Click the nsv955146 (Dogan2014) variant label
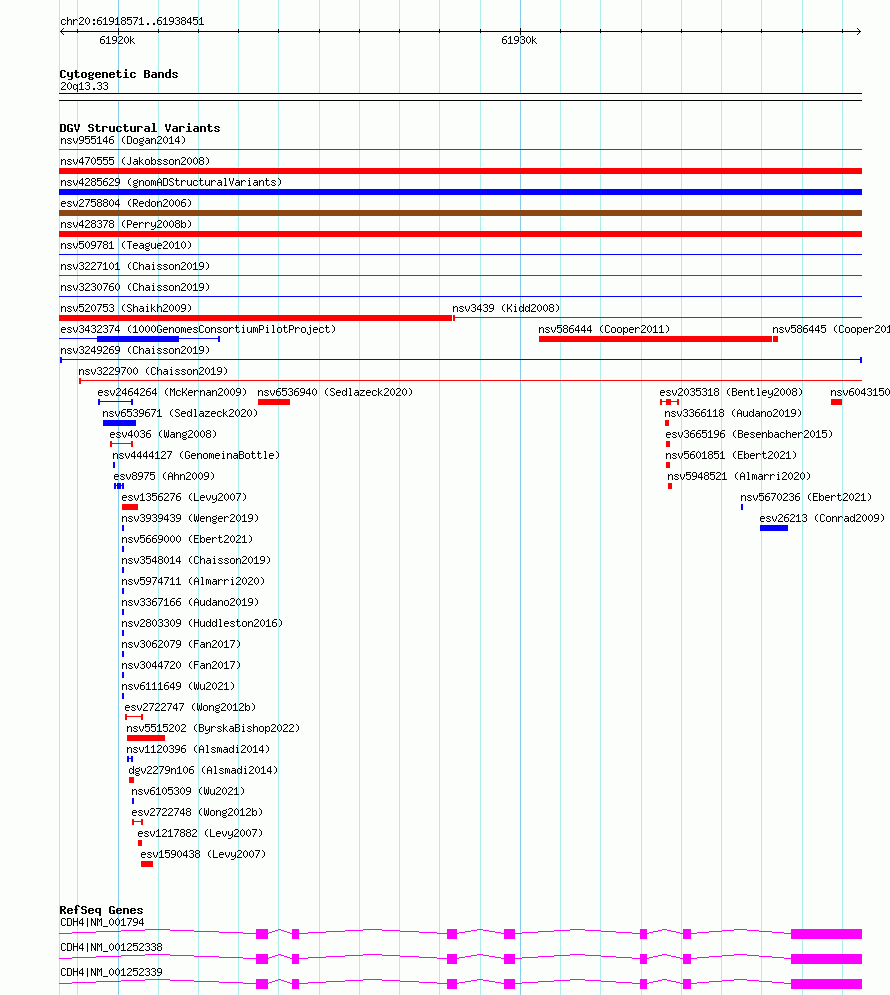This screenshot has width=890, height=995. click(122, 140)
